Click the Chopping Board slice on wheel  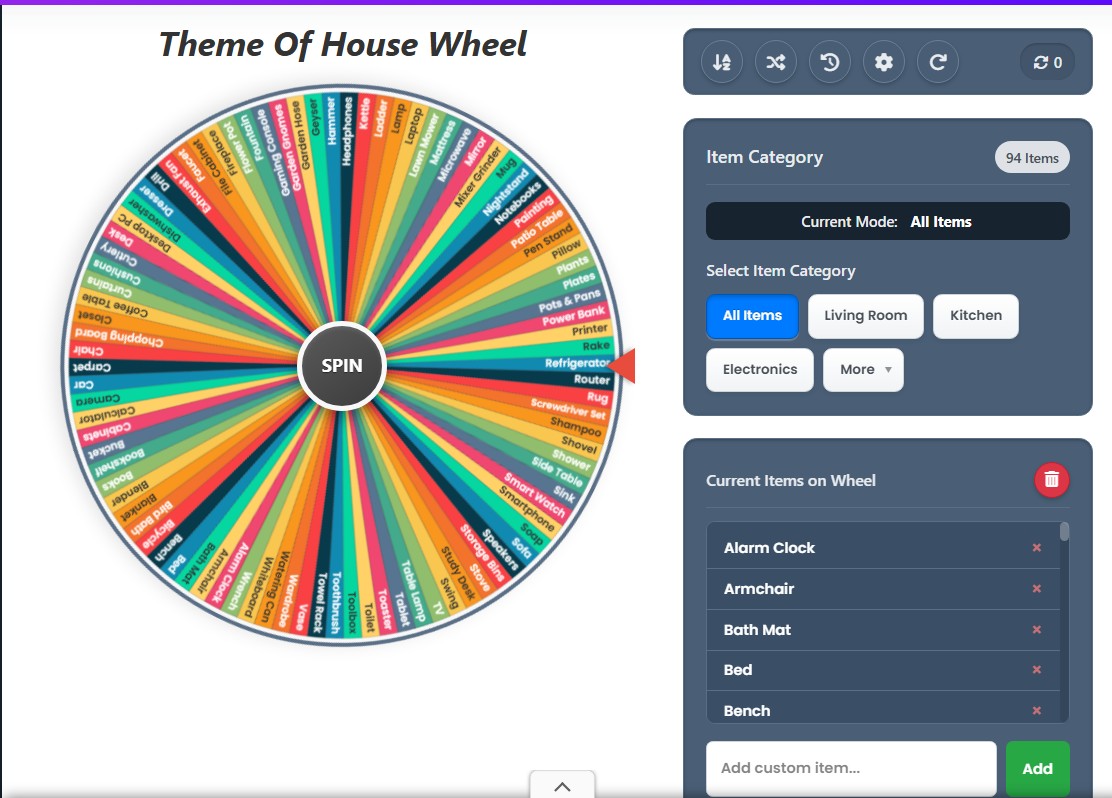119,336
